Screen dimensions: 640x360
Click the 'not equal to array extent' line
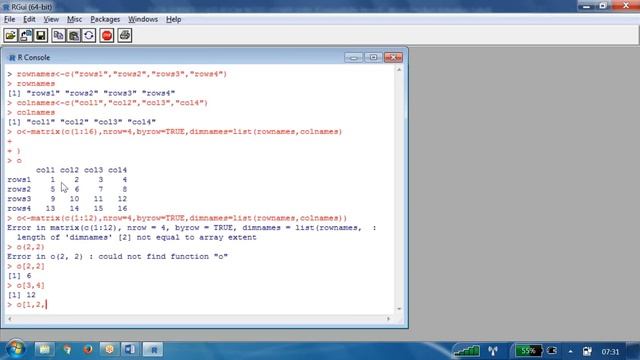click(x=136, y=237)
